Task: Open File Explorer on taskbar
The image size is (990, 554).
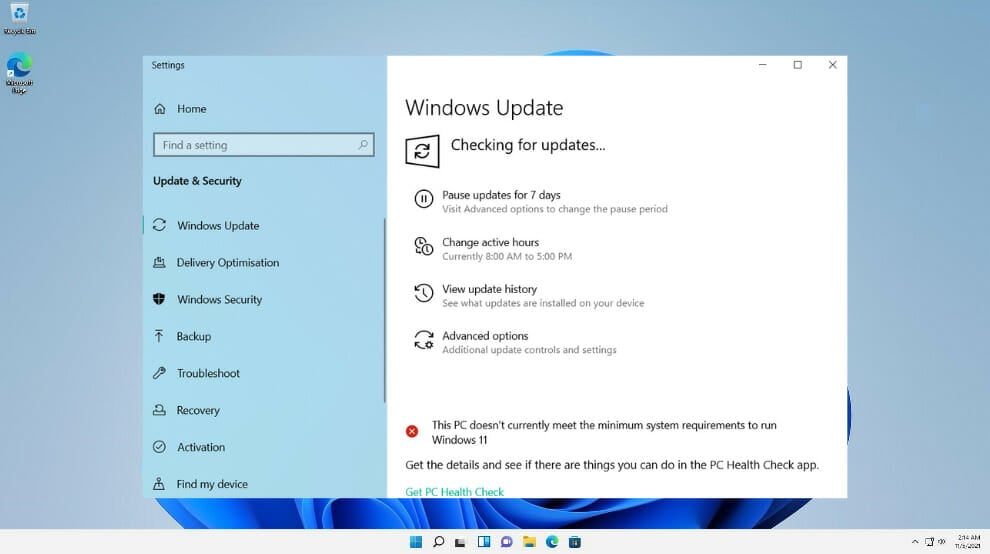Action: [x=529, y=542]
